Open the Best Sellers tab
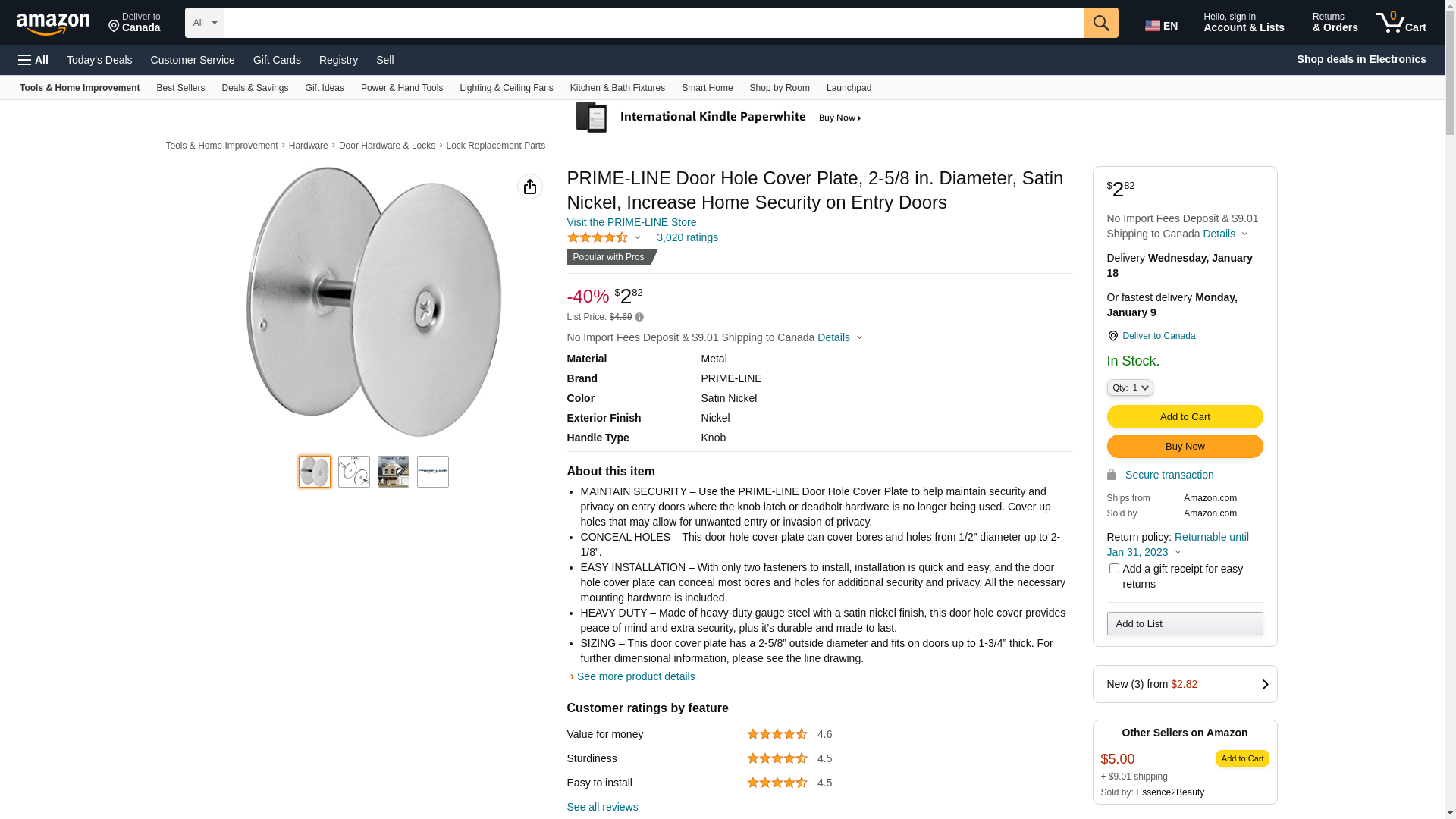 click(180, 88)
